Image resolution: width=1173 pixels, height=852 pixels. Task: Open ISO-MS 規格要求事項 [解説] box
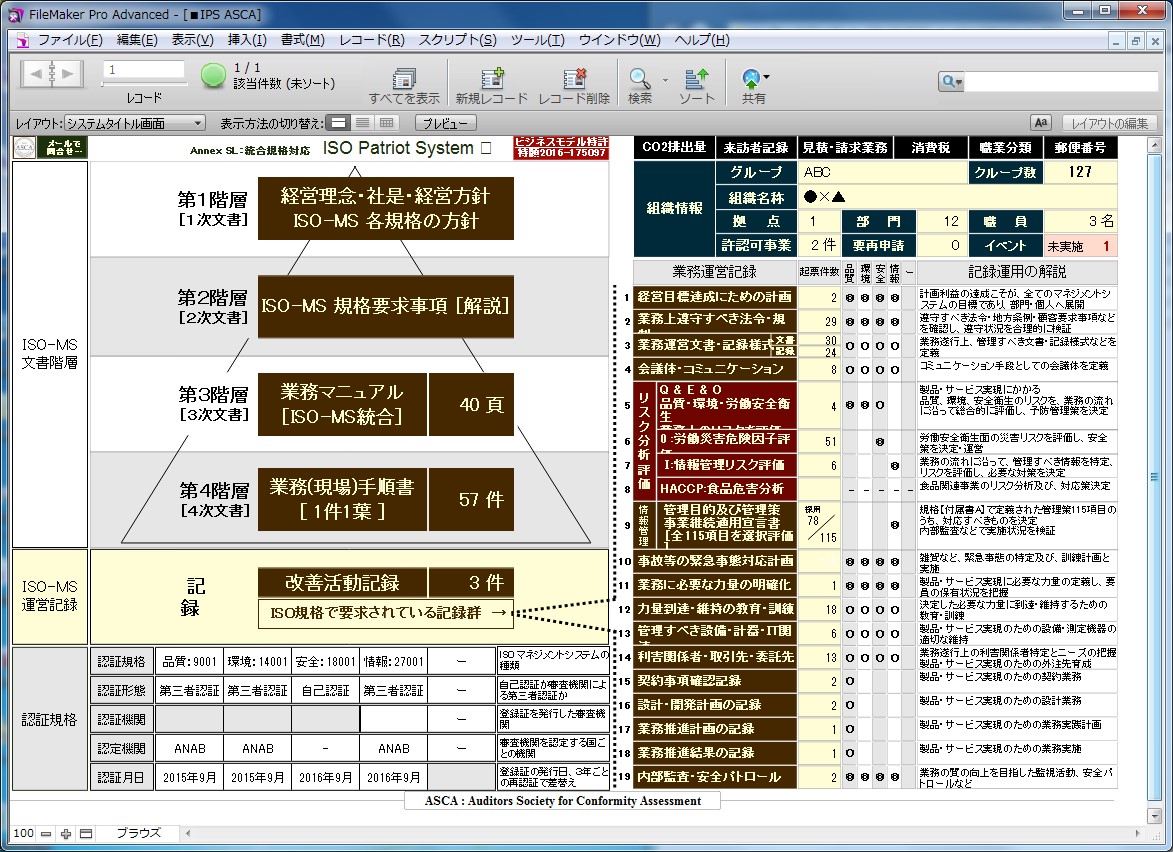[x=385, y=306]
